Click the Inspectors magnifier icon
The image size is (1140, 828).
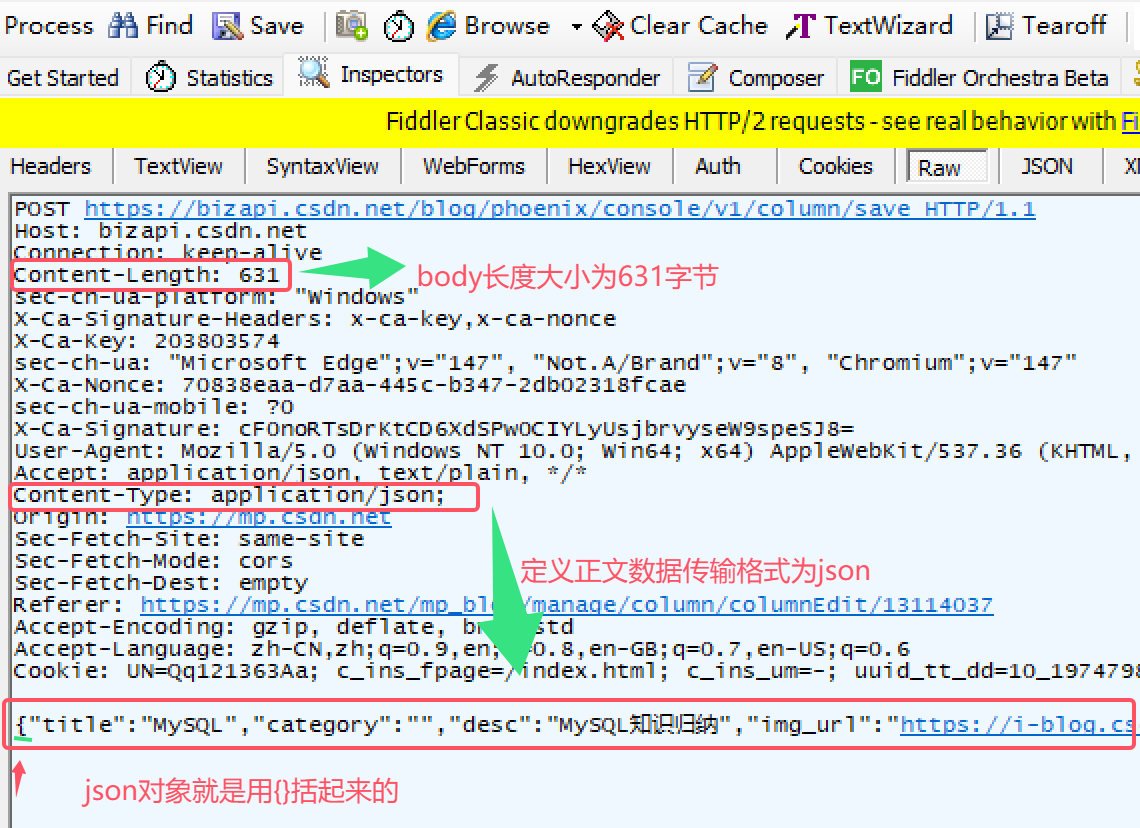(313, 73)
